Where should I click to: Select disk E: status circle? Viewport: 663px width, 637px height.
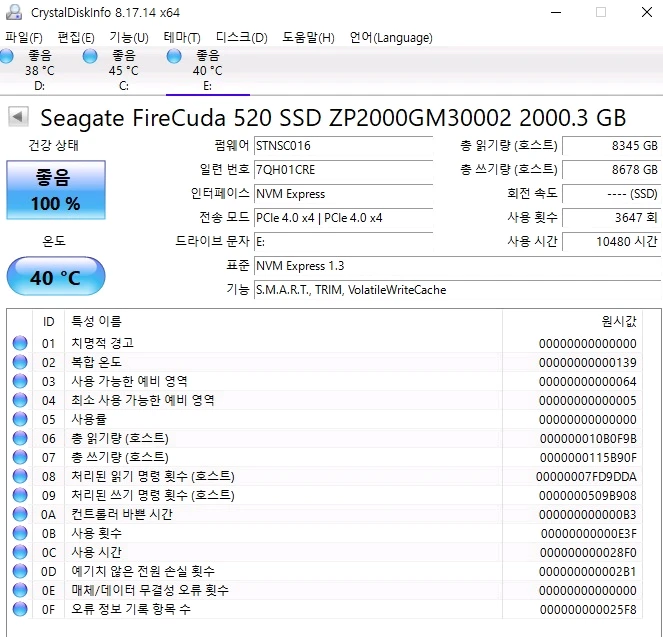pyautogui.click(x=174, y=56)
